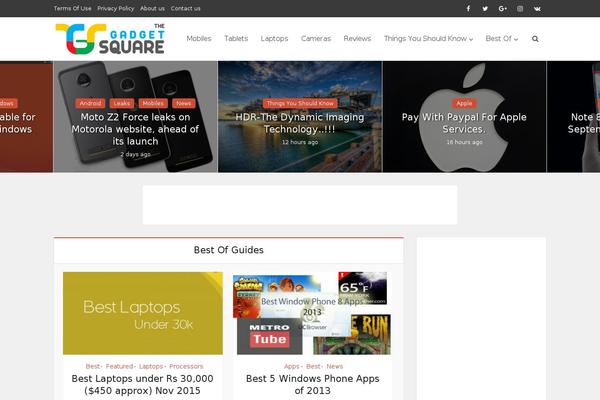Click Best category under laptops article

tap(93, 366)
